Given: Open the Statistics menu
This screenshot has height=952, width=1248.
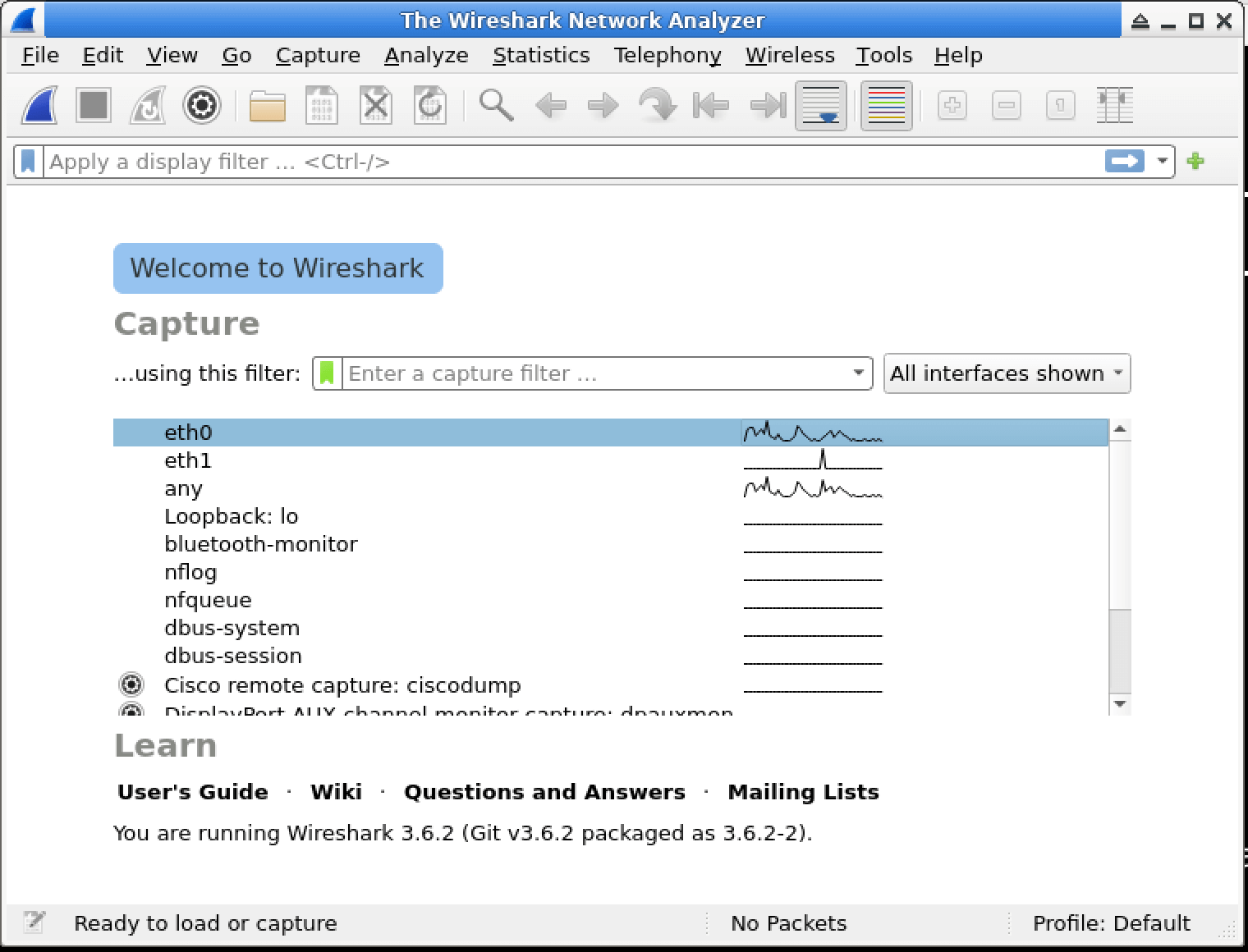Looking at the screenshot, I should (541, 55).
